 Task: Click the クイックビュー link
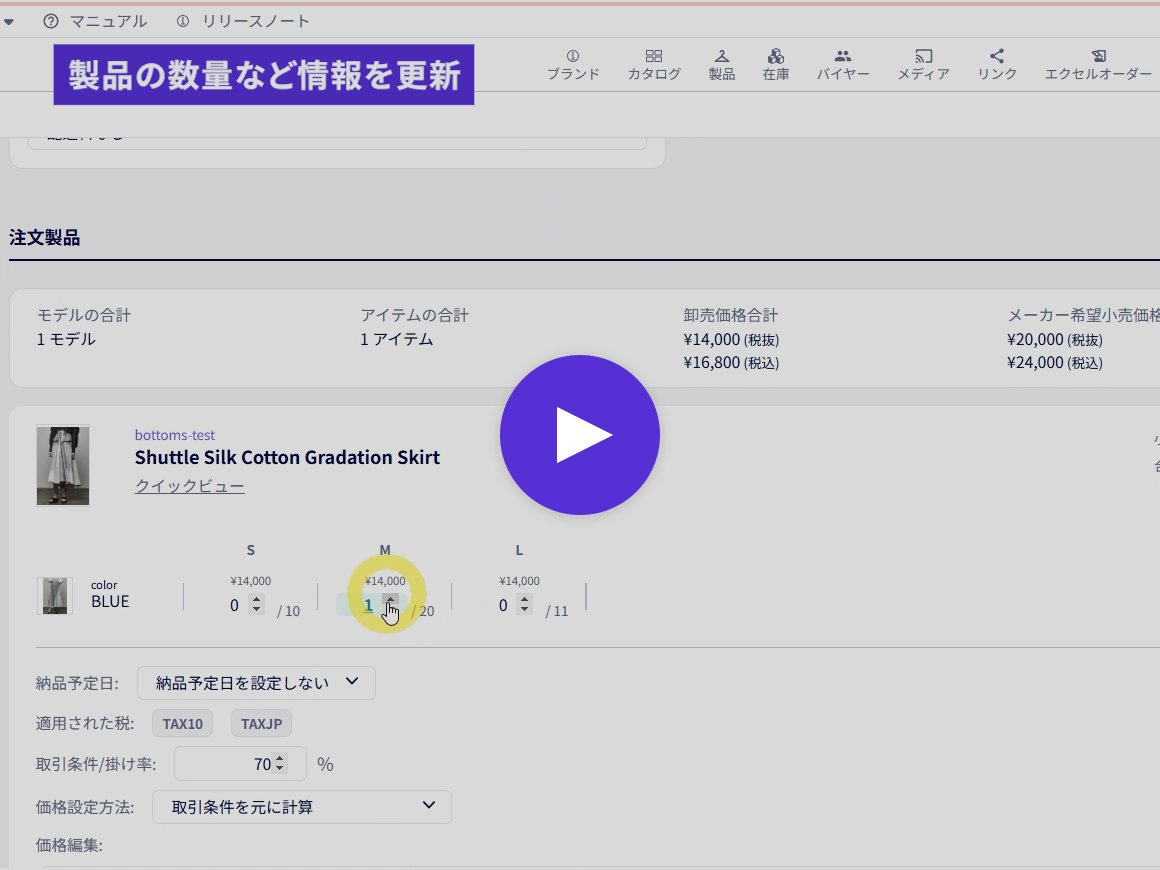tap(189, 486)
